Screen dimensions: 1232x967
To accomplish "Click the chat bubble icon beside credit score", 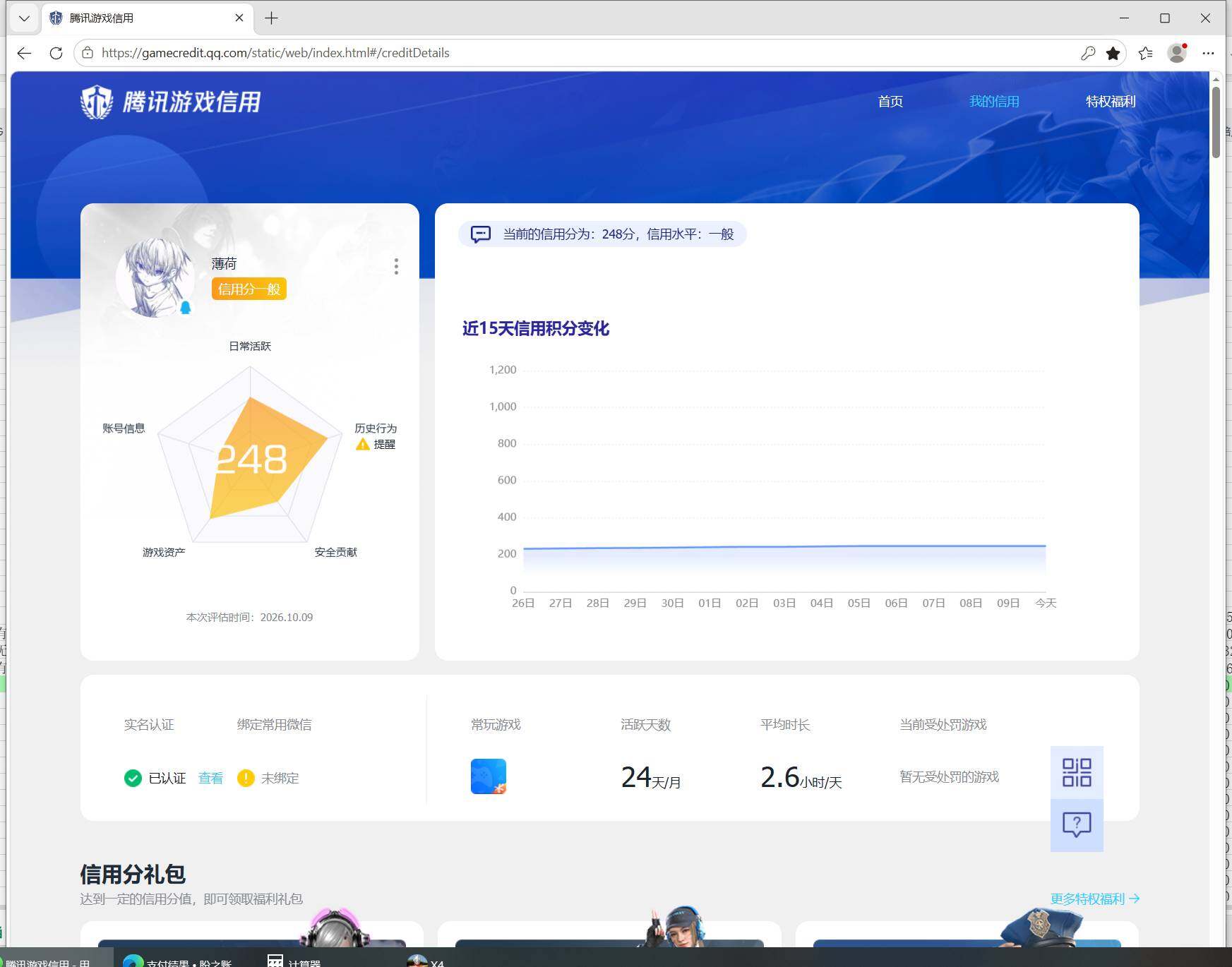I will (481, 234).
